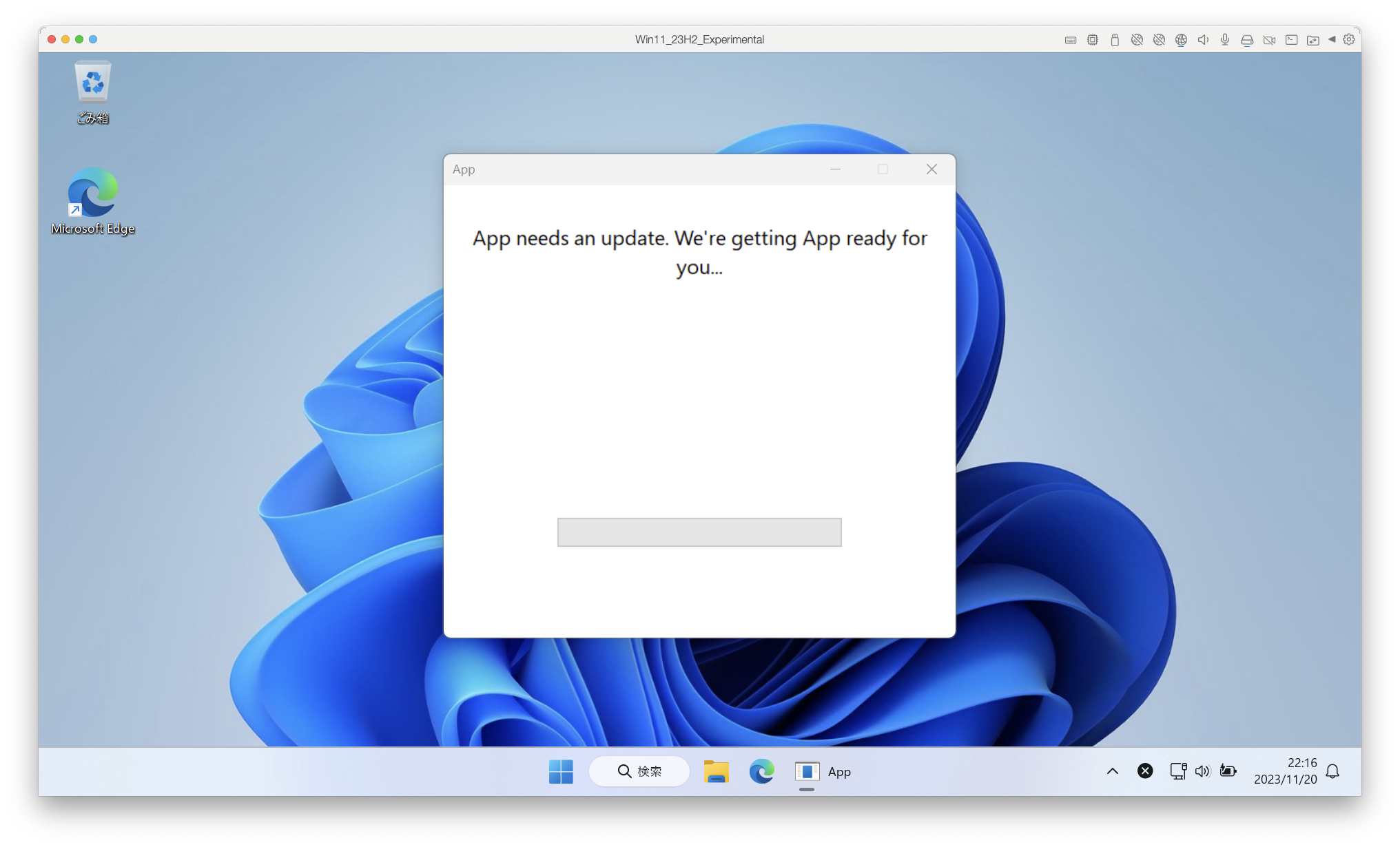Open the network display tray icon
This screenshot has height=847, width=1400.
[x=1178, y=771]
